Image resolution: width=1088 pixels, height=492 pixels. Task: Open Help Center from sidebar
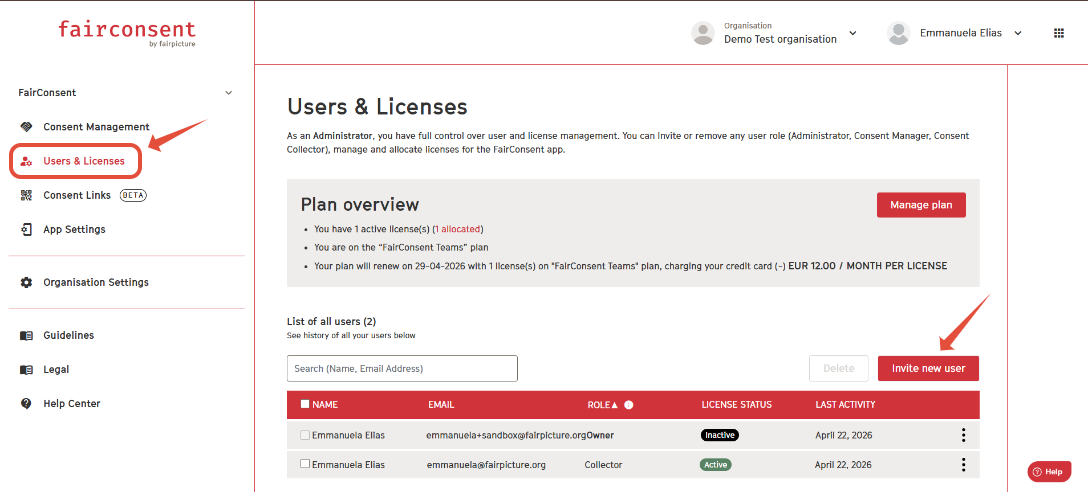(71, 404)
